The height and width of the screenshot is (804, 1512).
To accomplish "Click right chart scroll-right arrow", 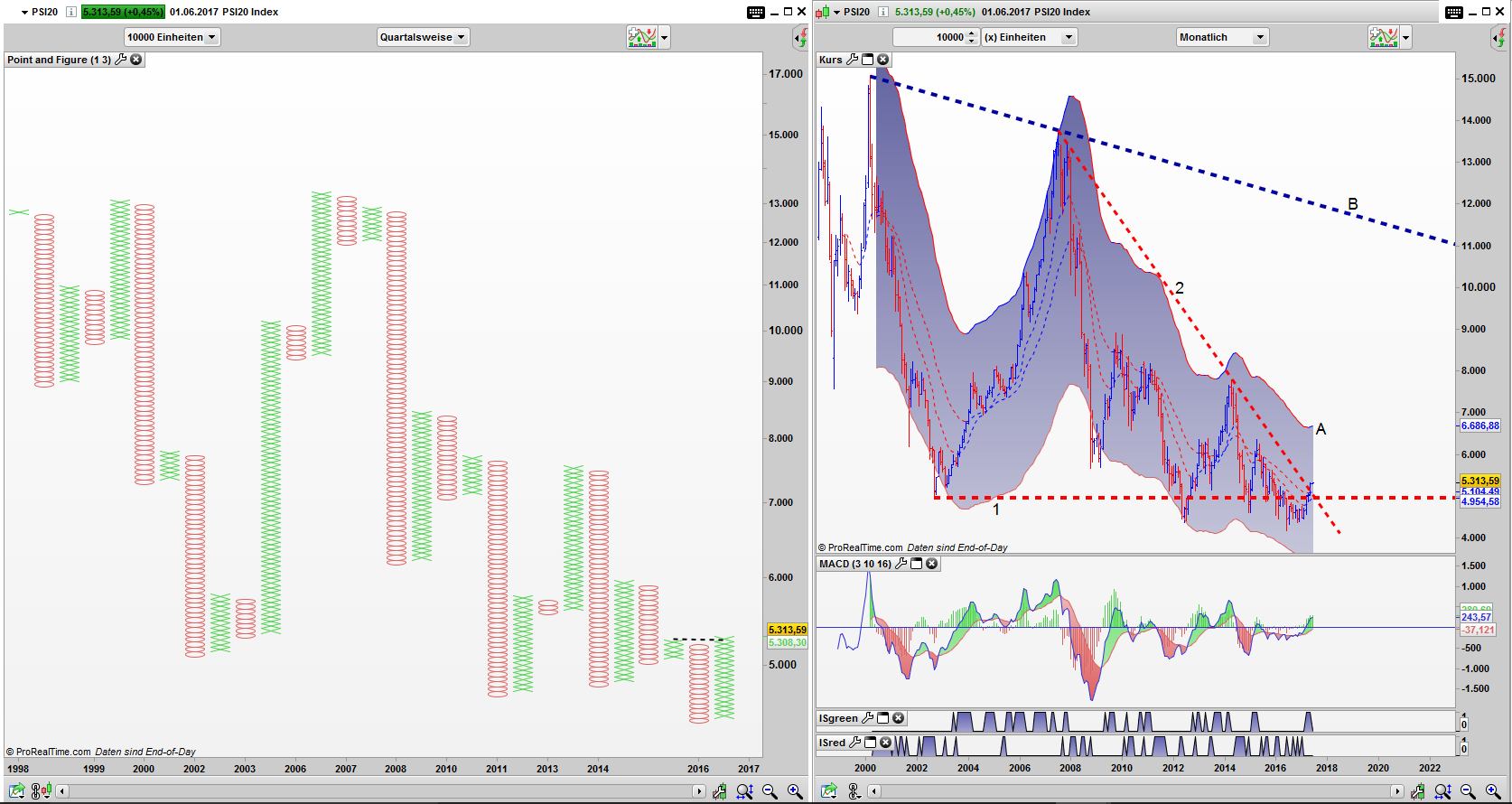I will pos(1397,791).
